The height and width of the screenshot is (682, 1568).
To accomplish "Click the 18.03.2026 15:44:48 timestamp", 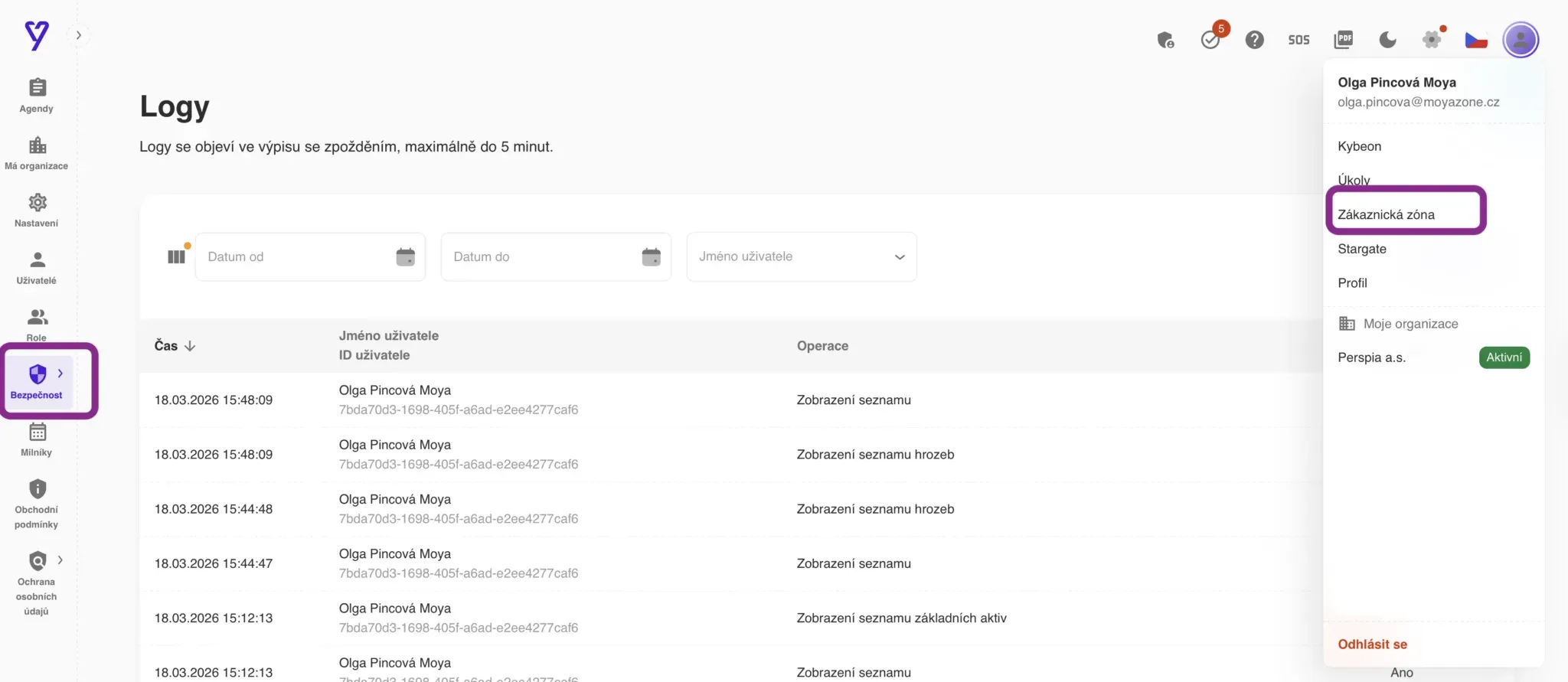I will click(214, 509).
